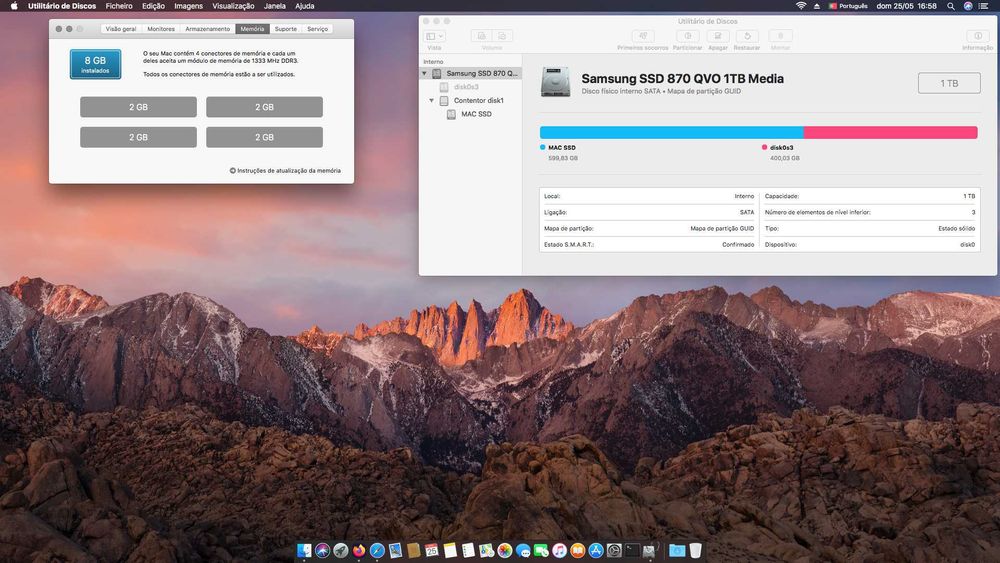Open the Visualização menu
The width and height of the screenshot is (1000, 563).
click(233, 6)
